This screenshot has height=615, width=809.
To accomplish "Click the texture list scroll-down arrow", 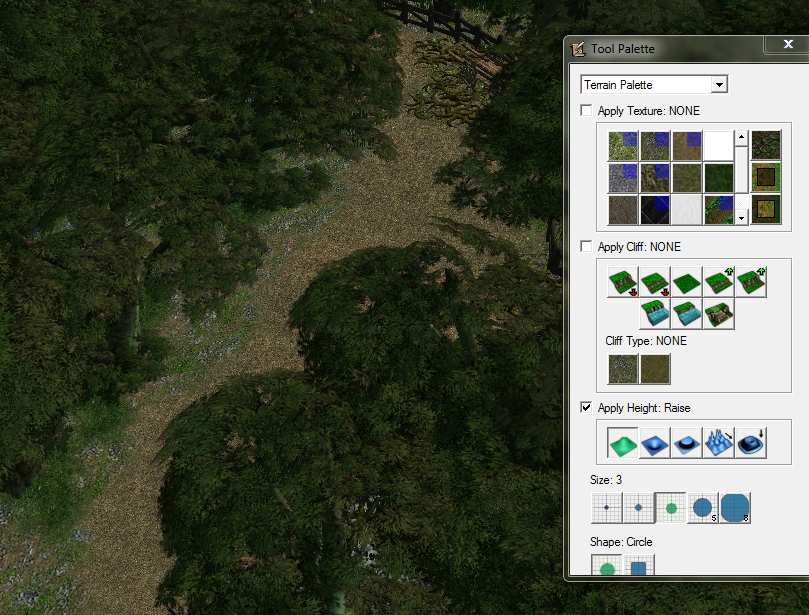I will tap(741, 218).
